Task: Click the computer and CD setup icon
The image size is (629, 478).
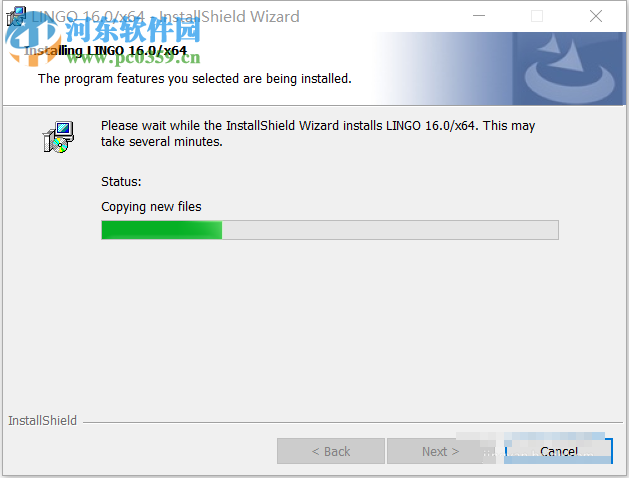Action: tap(59, 137)
